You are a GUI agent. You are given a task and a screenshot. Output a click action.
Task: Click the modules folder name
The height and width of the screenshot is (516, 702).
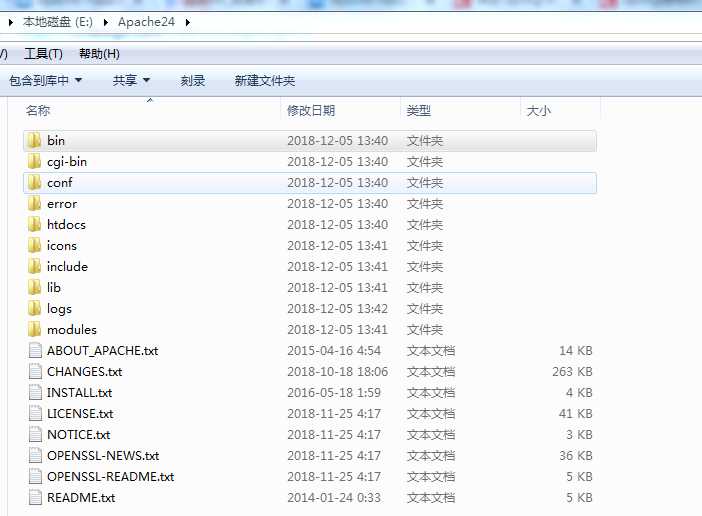72,330
